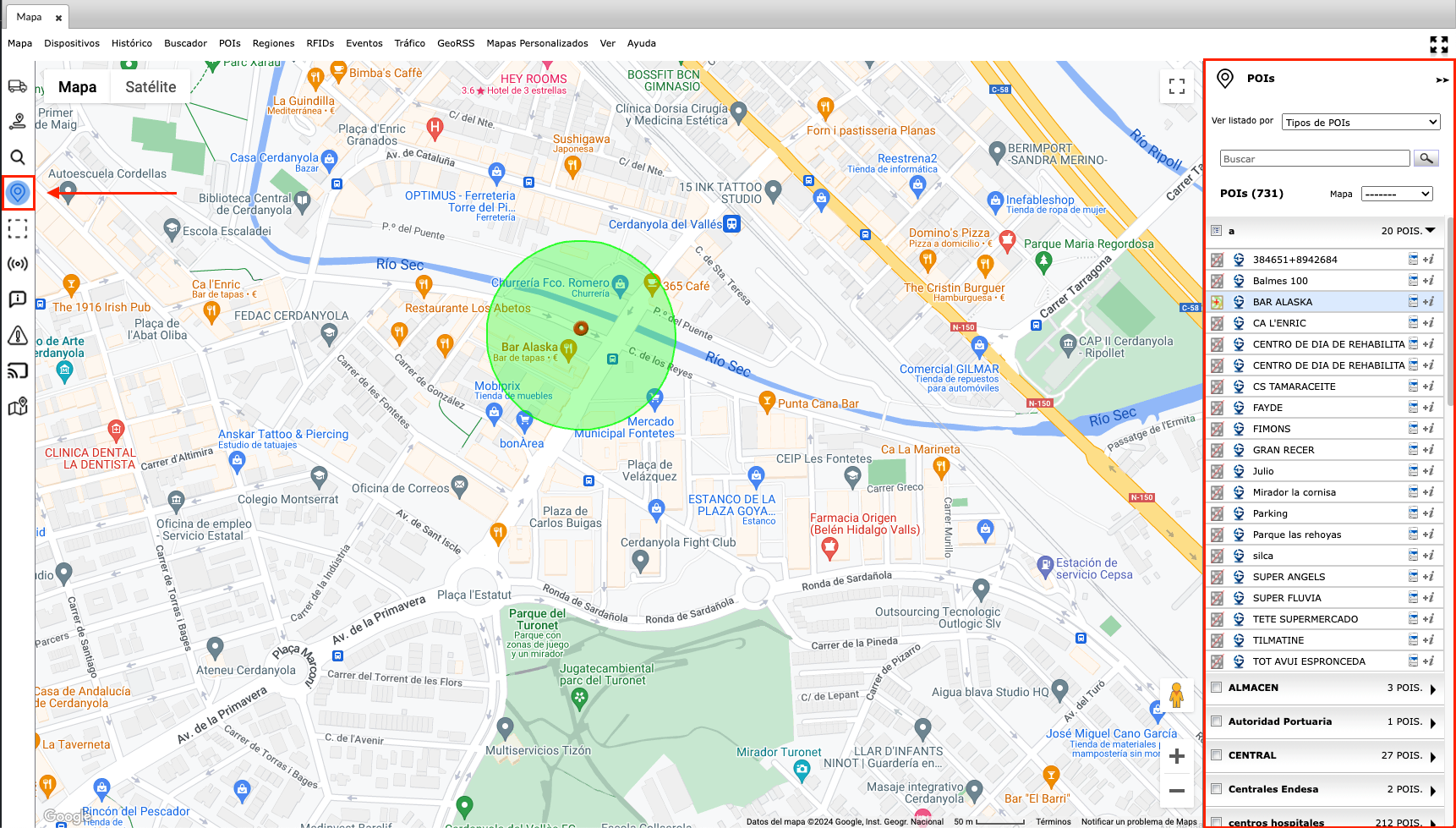Click the add info icon for Julio
Image resolution: width=1456 pixels, height=828 pixels.
tap(1428, 471)
